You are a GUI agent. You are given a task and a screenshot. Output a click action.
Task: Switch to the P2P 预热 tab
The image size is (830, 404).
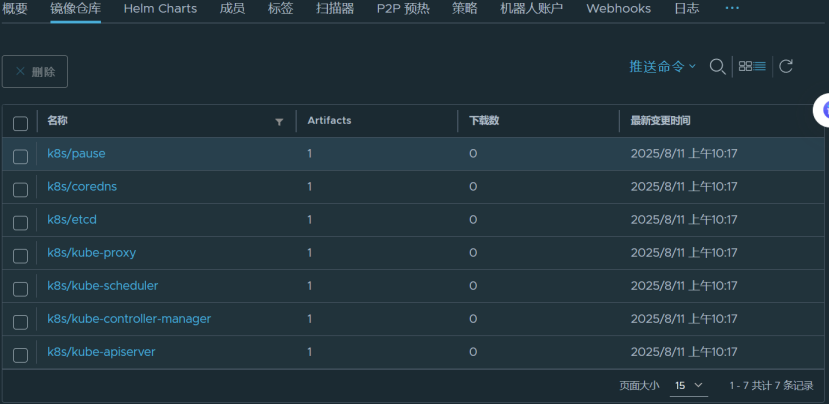[x=403, y=8]
